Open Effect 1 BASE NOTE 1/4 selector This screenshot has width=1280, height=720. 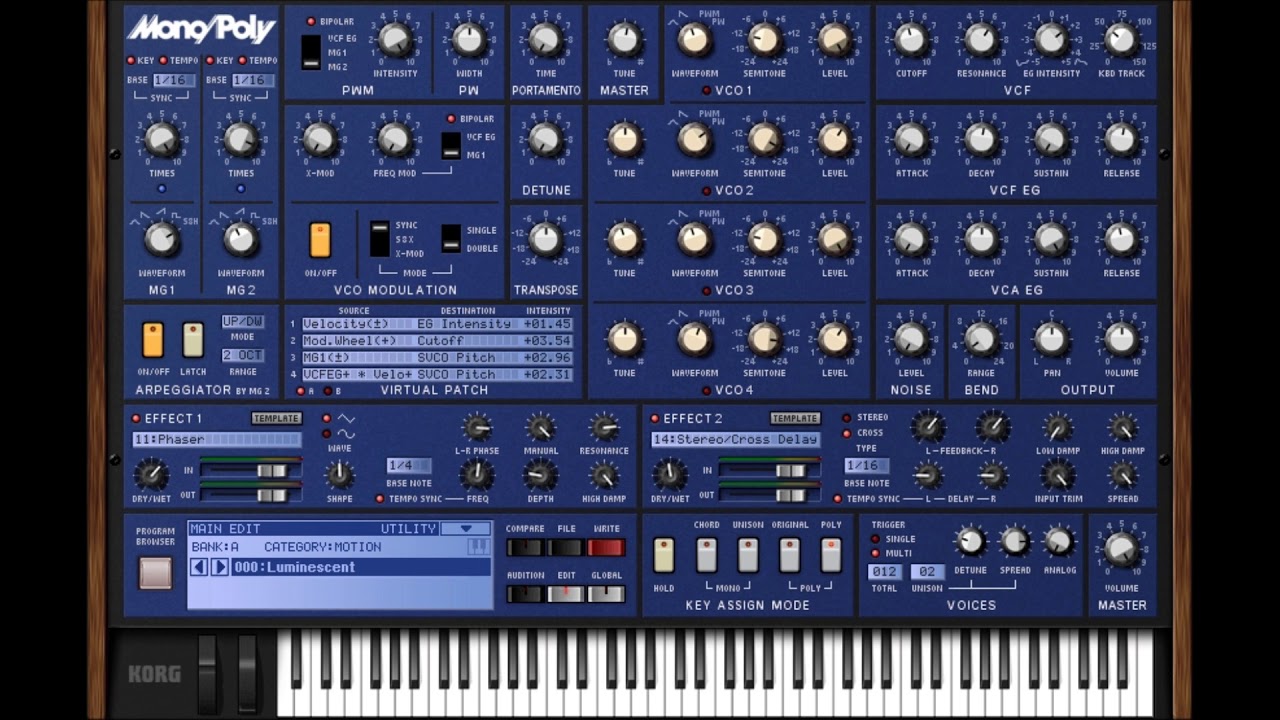click(x=408, y=466)
